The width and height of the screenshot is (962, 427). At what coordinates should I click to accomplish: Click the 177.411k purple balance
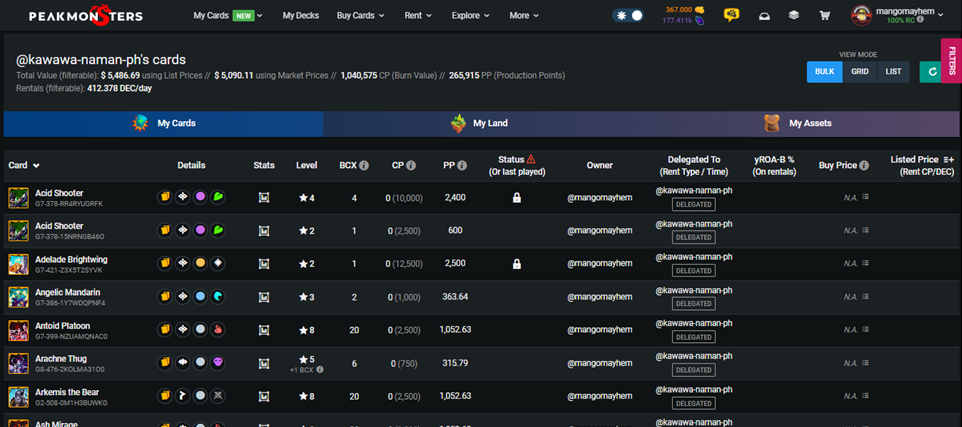pyautogui.click(x=682, y=20)
